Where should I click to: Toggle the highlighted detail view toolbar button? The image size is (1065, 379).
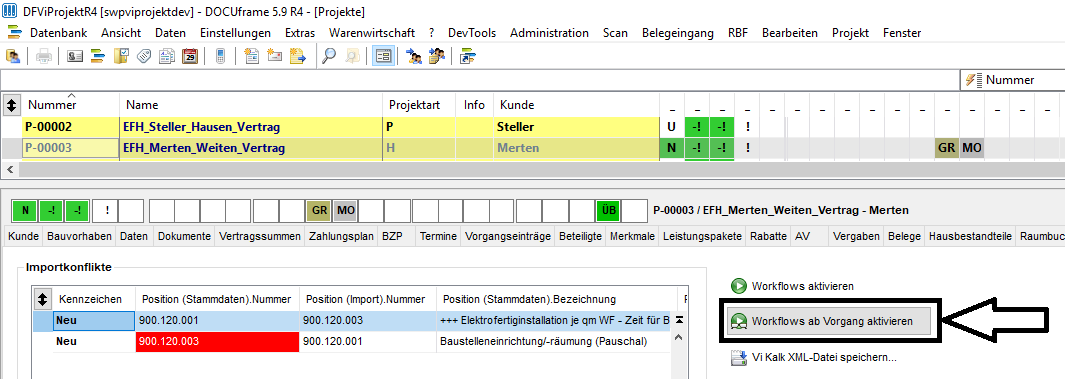click(384, 56)
